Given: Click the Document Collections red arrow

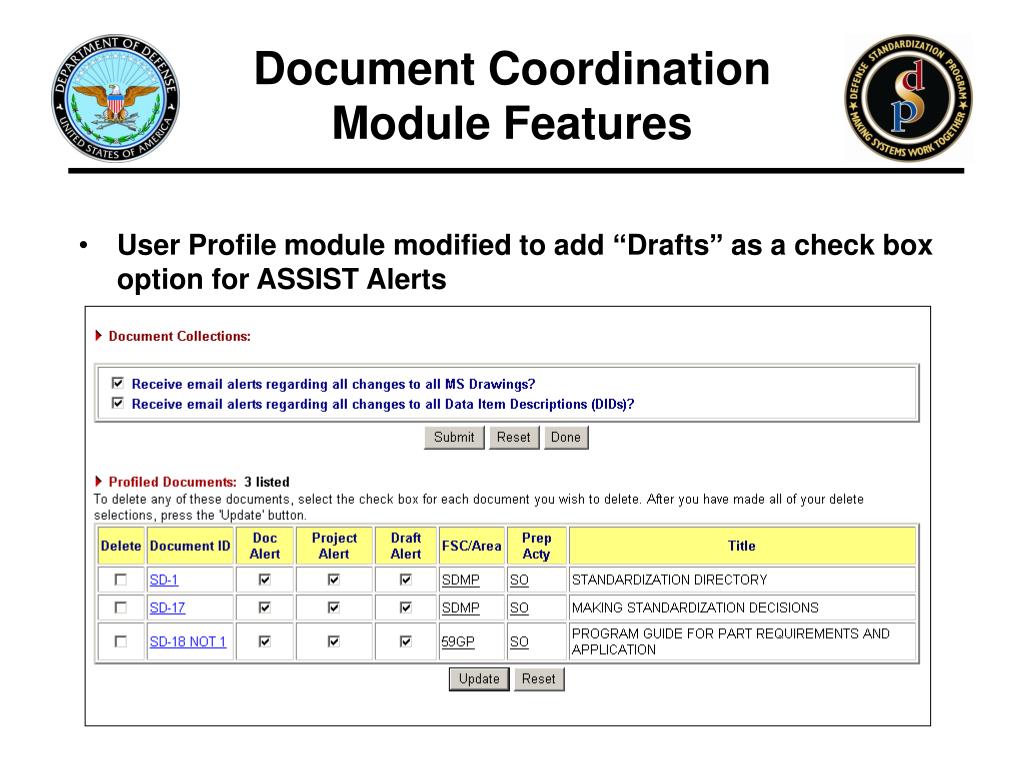Looking at the screenshot, I should point(99,336).
